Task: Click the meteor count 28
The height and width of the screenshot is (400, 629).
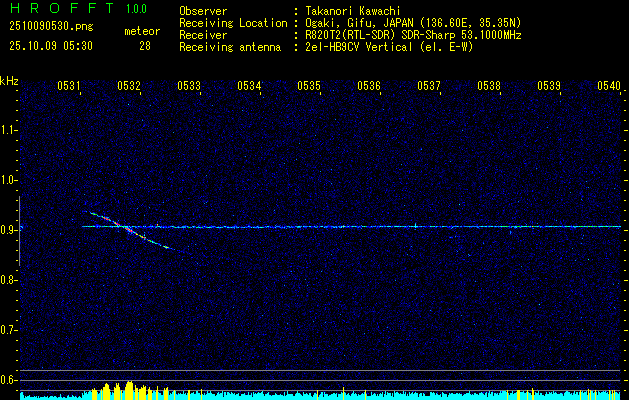Action: point(145,46)
